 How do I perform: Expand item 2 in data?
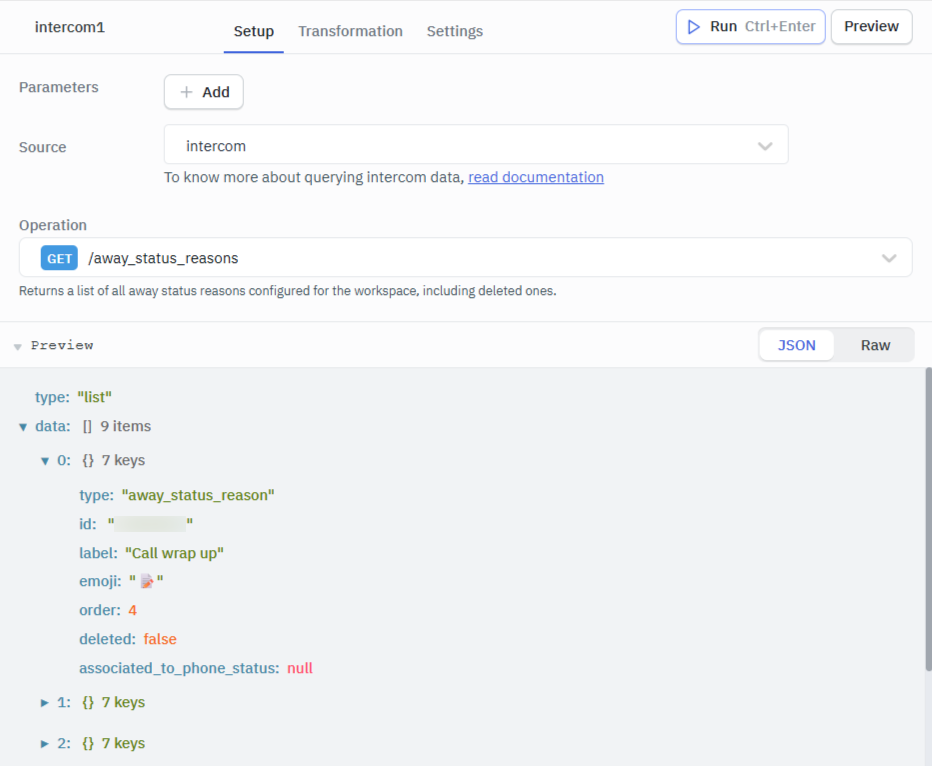point(45,743)
